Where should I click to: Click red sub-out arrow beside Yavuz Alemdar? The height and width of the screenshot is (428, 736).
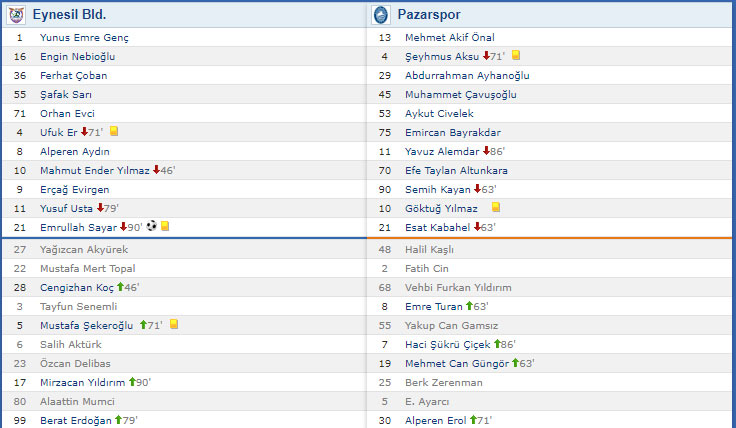[485, 151]
